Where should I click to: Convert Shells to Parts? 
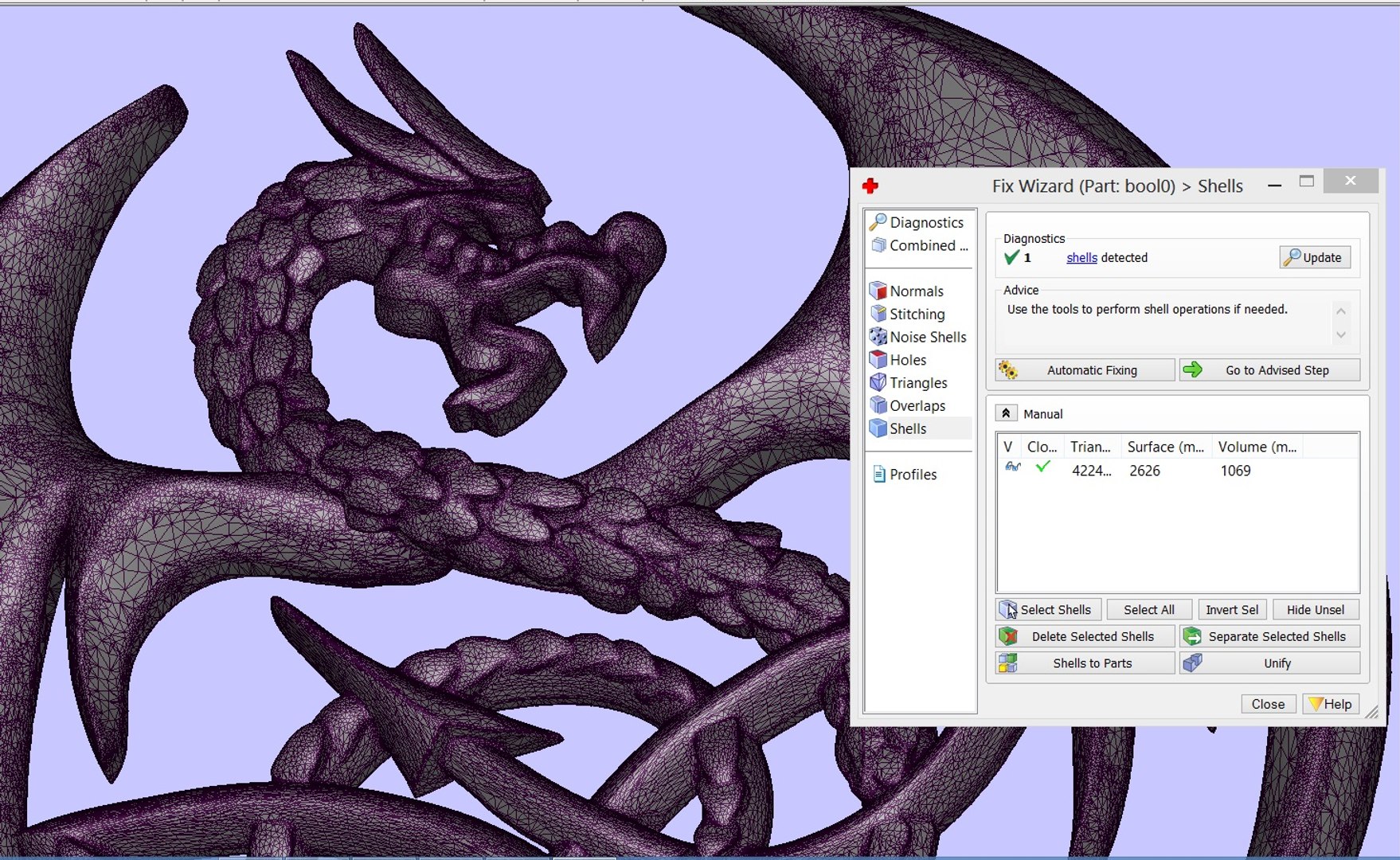pos(1085,663)
